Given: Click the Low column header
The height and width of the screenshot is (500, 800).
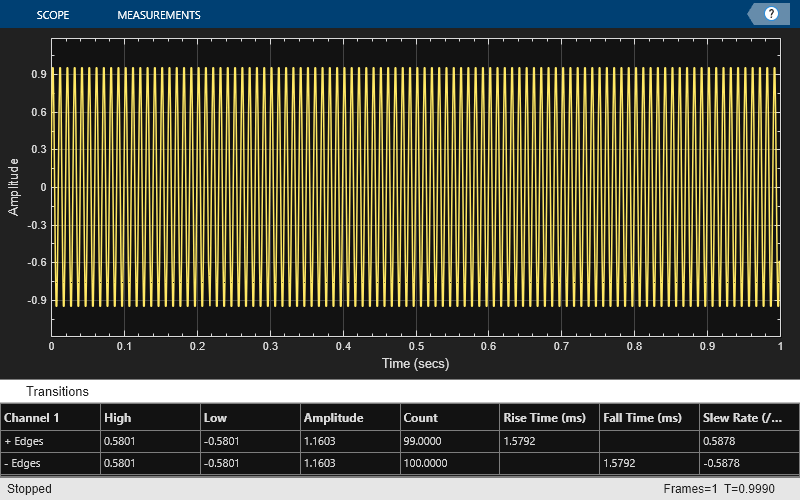Looking at the screenshot, I should click(251, 418).
